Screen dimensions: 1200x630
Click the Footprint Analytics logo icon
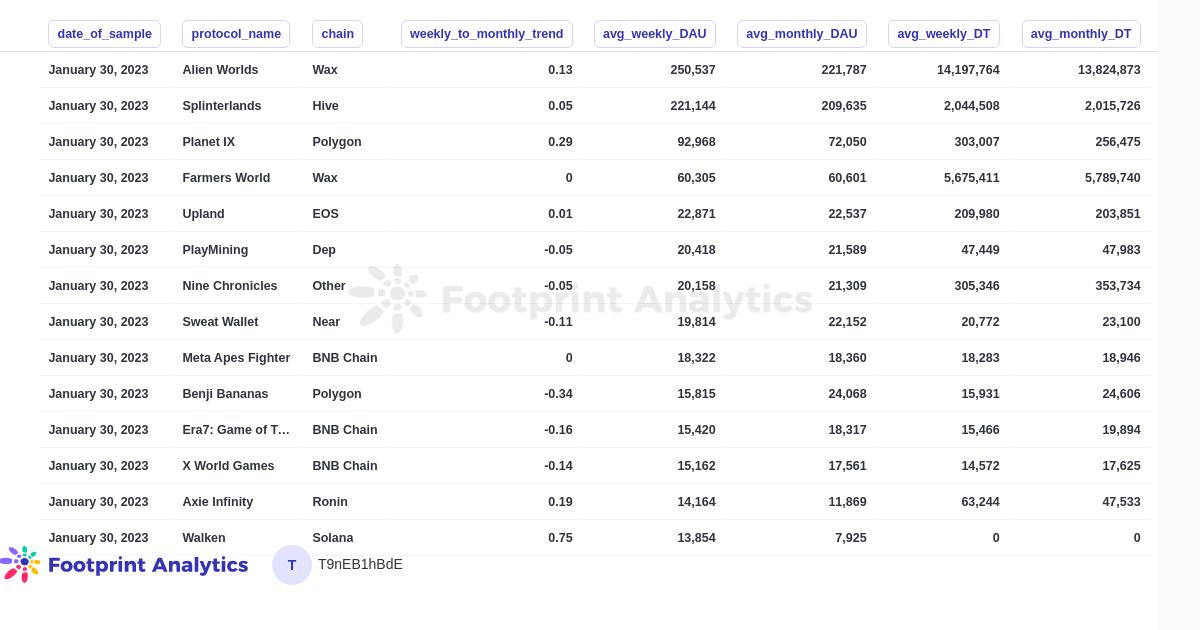(21, 564)
